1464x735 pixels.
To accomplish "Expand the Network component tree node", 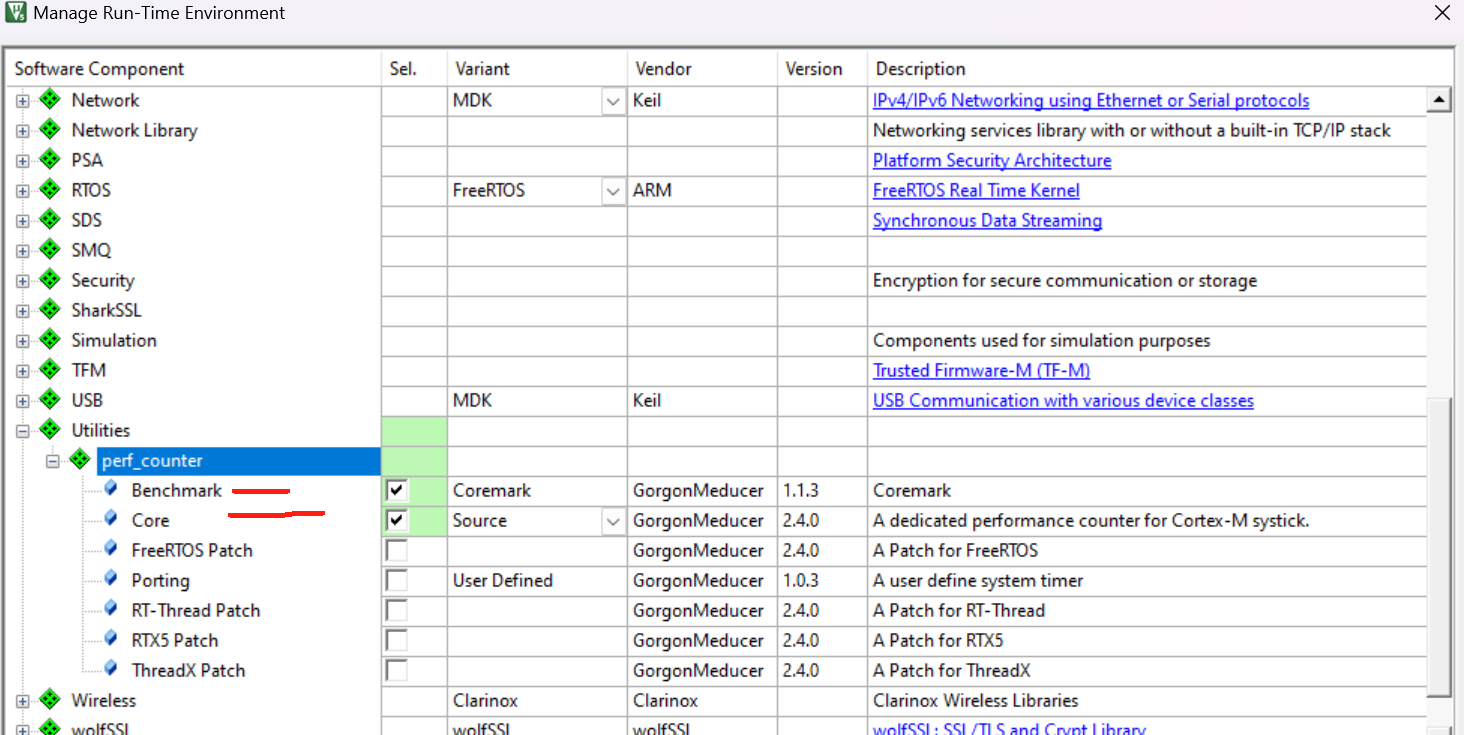I will [x=23, y=101].
